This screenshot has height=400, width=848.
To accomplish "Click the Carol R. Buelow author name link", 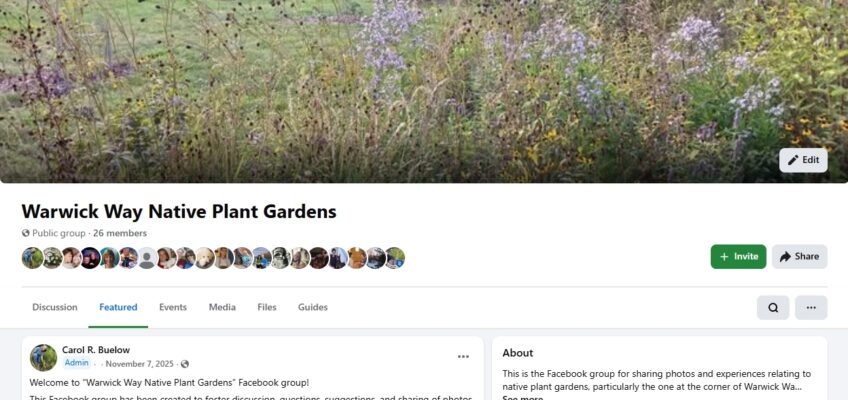I will 96,350.
